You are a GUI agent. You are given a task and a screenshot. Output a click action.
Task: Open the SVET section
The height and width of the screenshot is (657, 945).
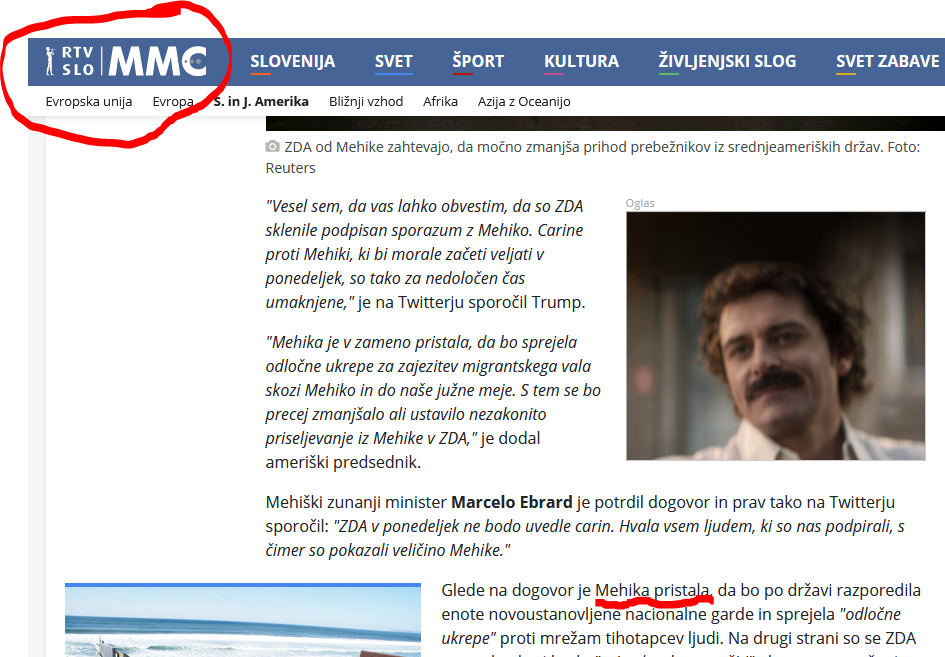394,61
